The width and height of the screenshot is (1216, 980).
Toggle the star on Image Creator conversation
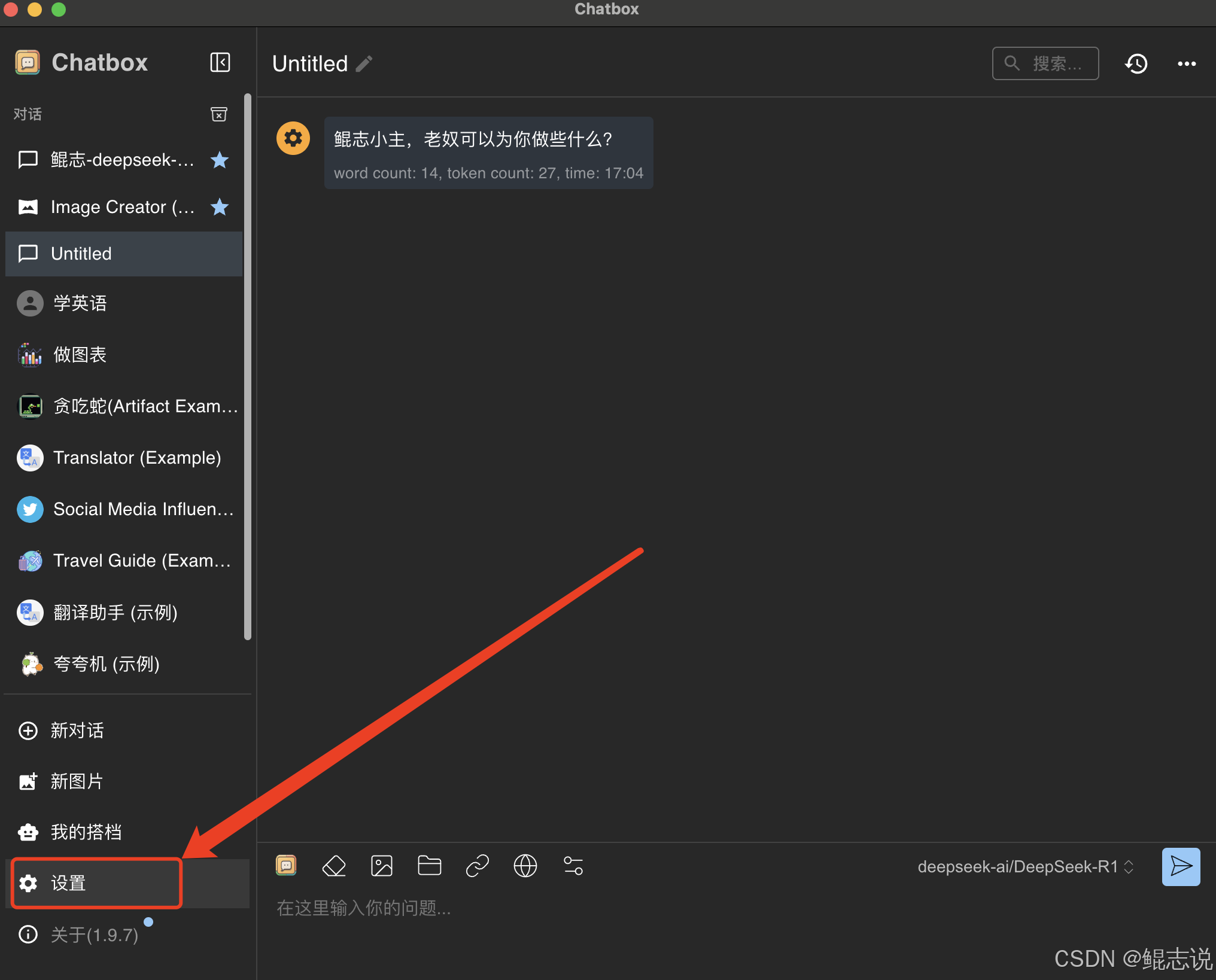pos(220,207)
